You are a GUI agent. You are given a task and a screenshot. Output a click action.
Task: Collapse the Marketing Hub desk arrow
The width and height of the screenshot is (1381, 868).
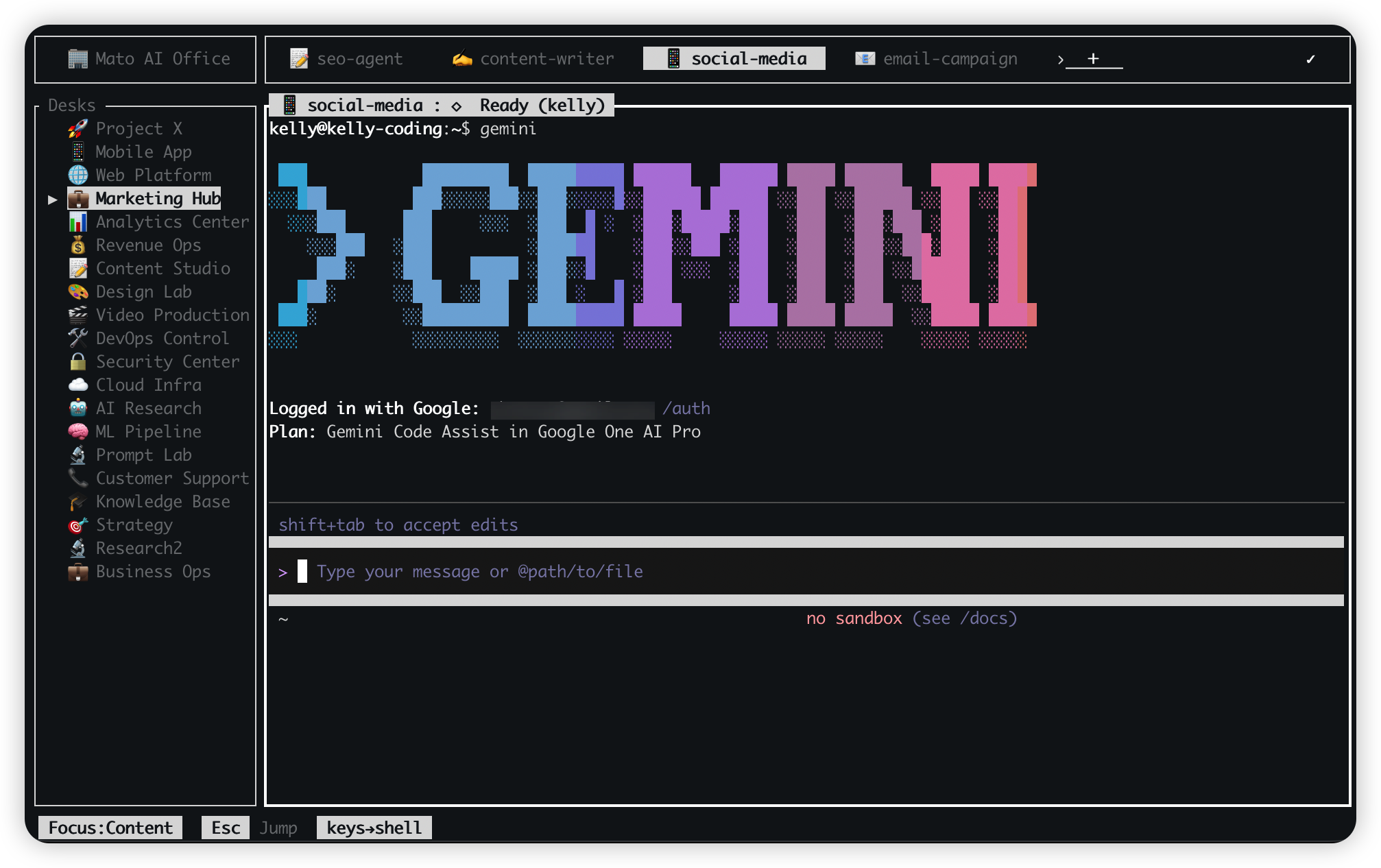(x=52, y=199)
